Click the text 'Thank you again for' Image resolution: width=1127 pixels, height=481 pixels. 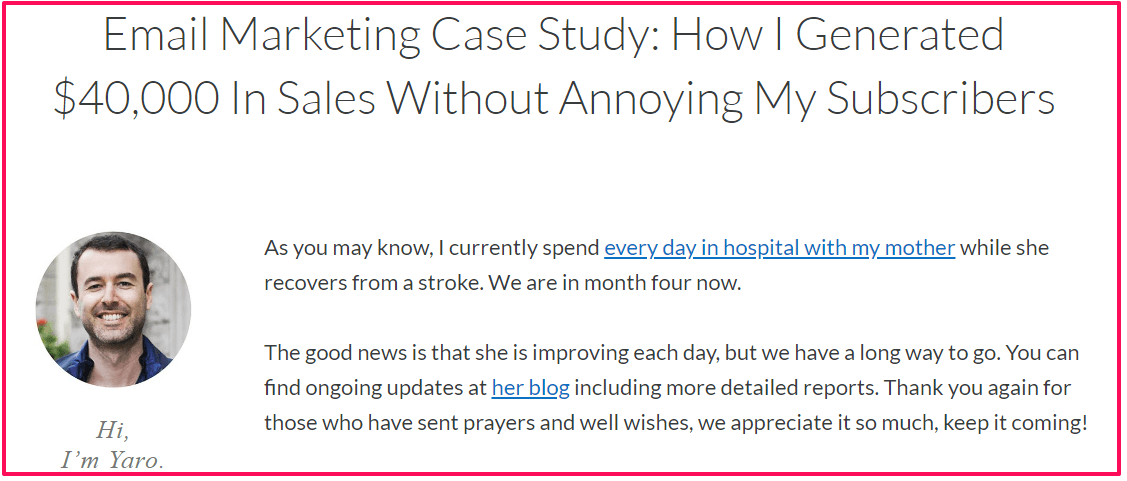click(x=978, y=388)
